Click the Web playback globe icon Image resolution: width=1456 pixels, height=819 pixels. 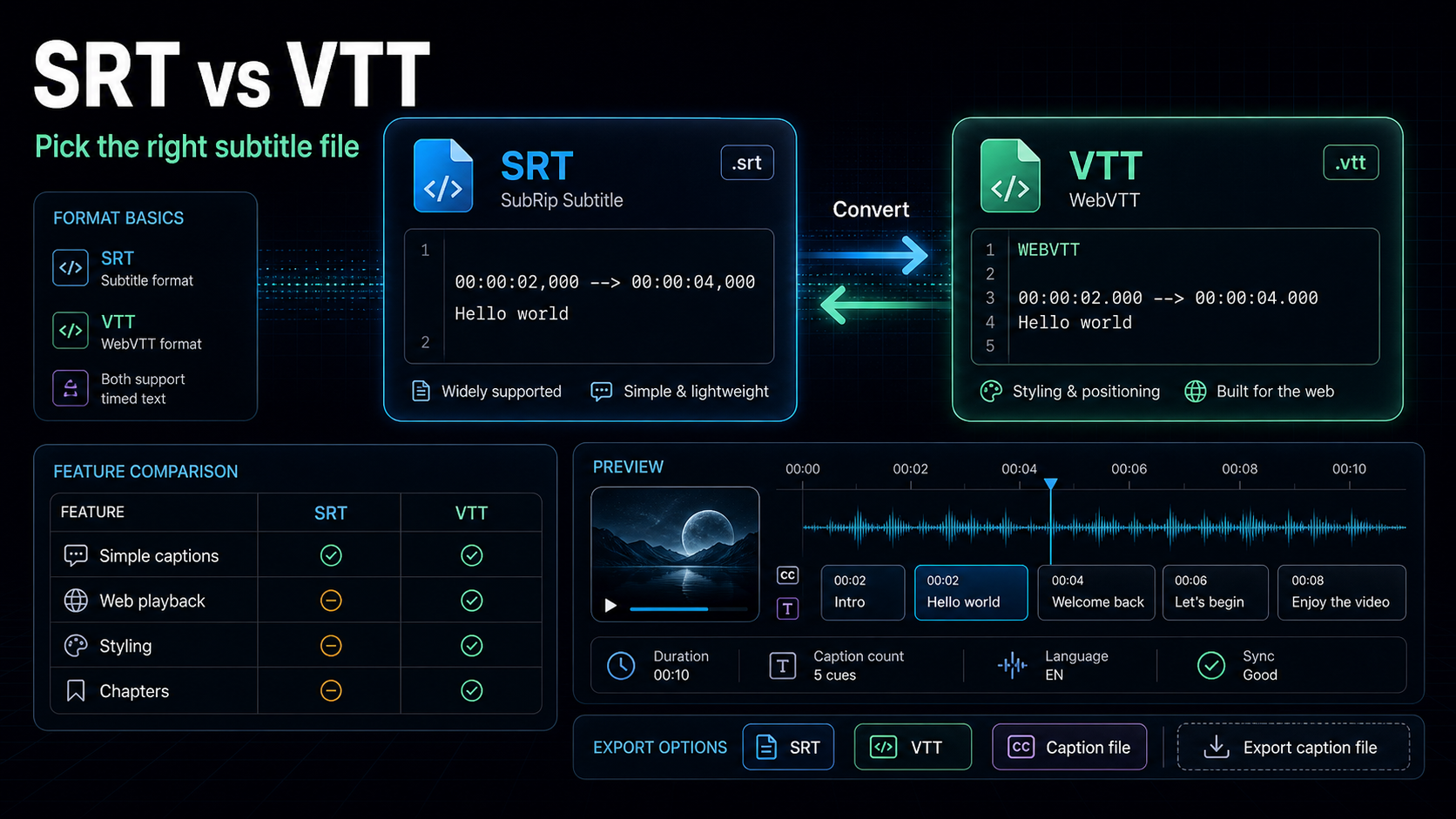click(76, 601)
